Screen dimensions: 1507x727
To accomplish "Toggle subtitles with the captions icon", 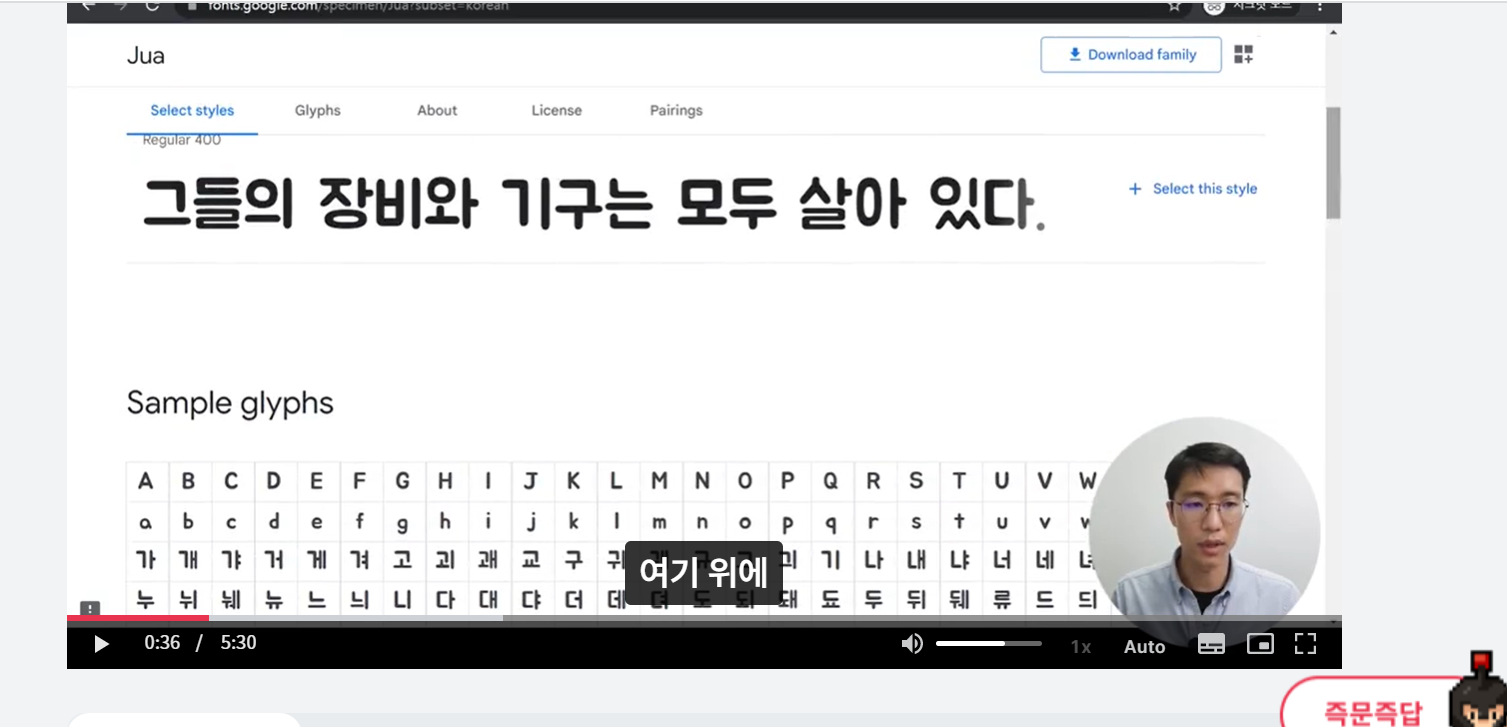I will [1211, 644].
